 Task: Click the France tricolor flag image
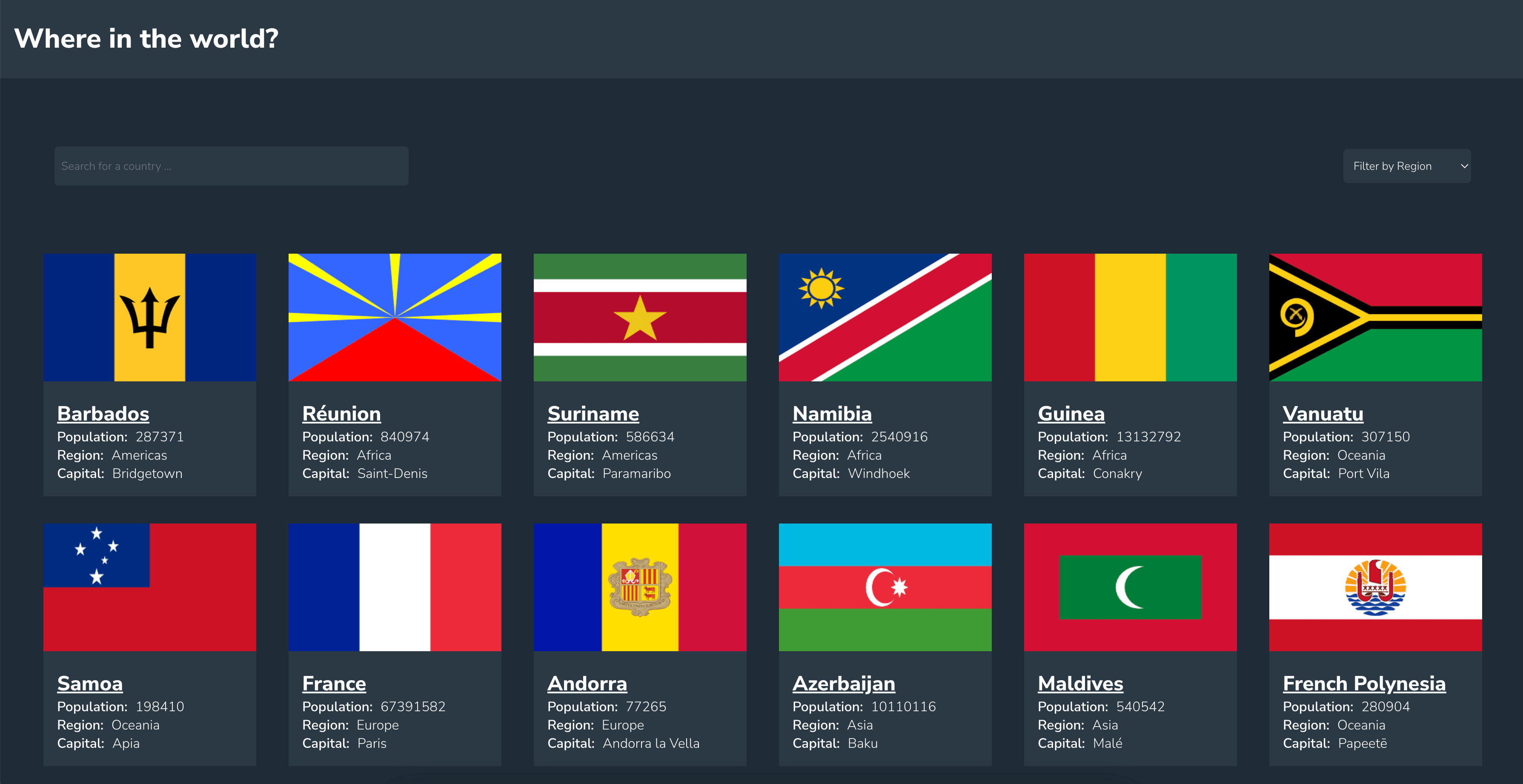tap(395, 587)
